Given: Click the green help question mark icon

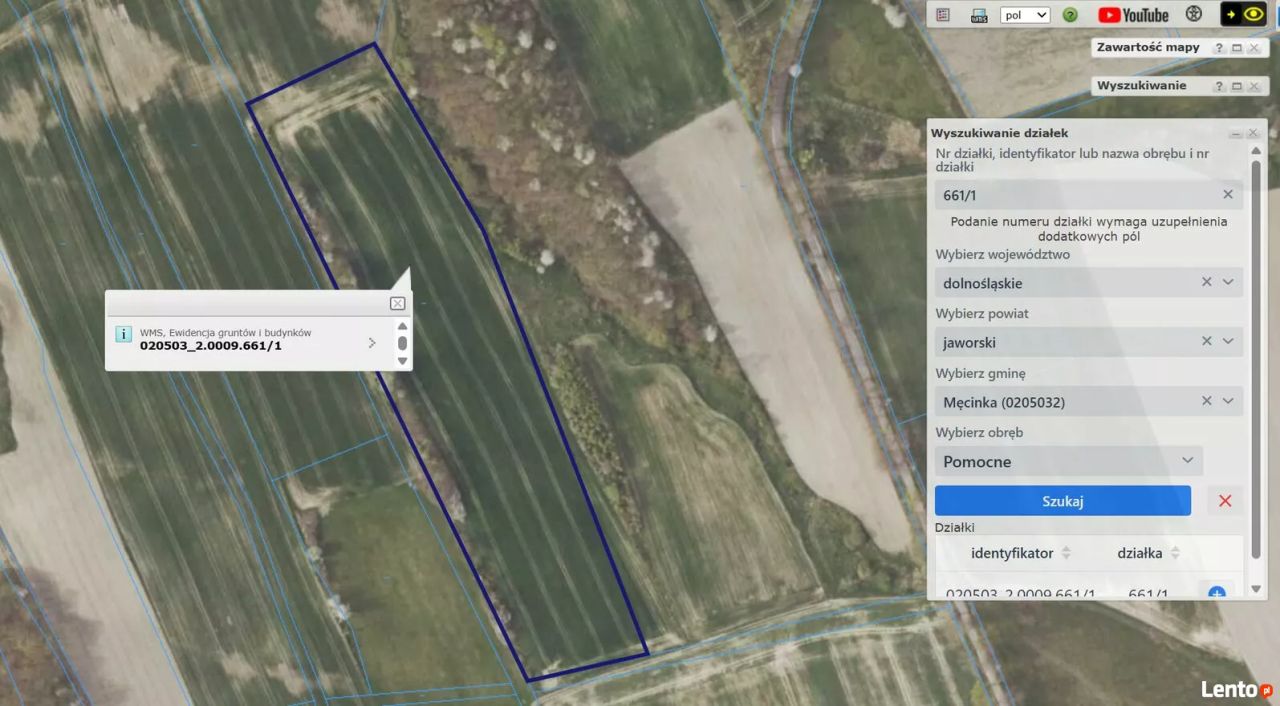Looking at the screenshot, I should [1070, 15].
